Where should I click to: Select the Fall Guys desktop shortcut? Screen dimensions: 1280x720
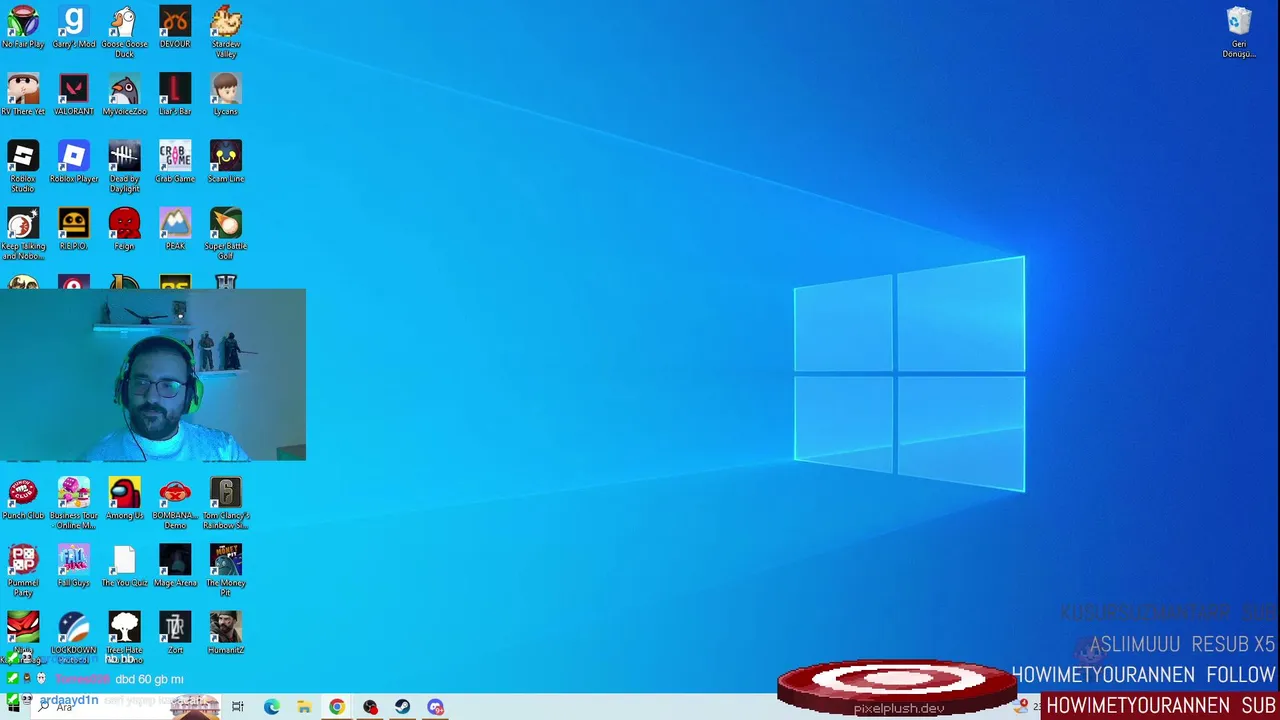74,566
